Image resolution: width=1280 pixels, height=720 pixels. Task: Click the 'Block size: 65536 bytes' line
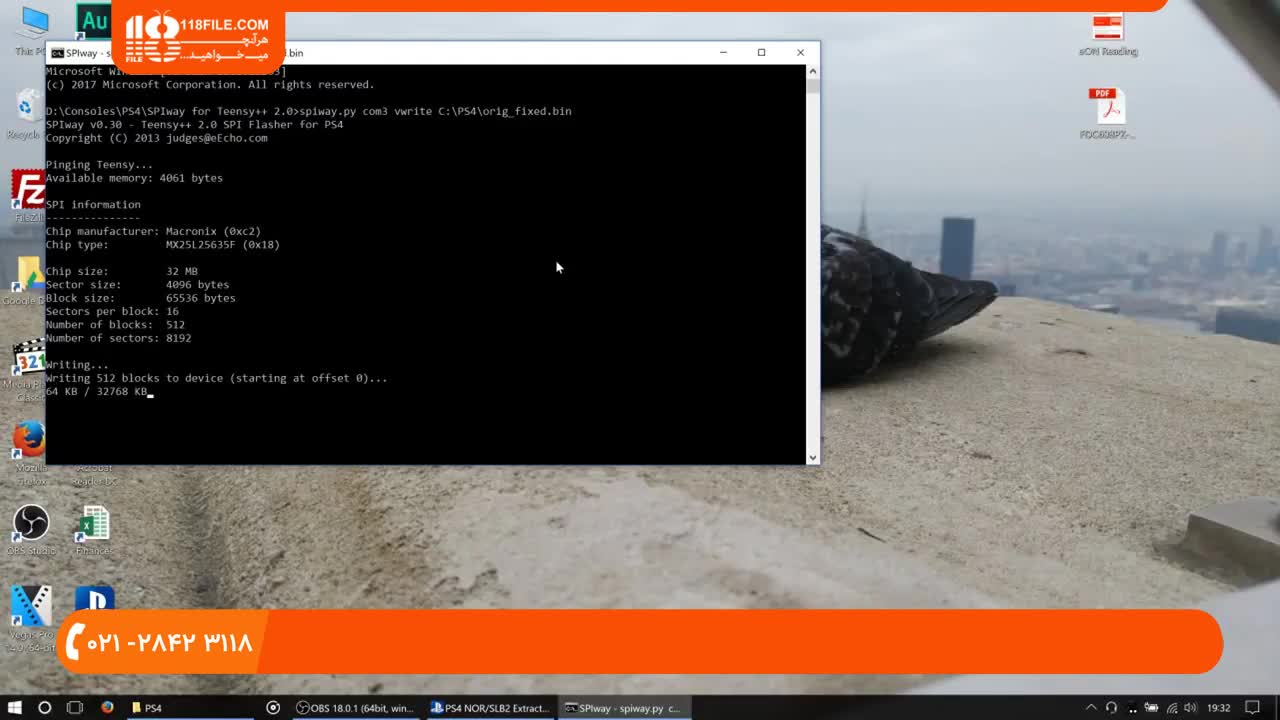(x=141, y=298)
